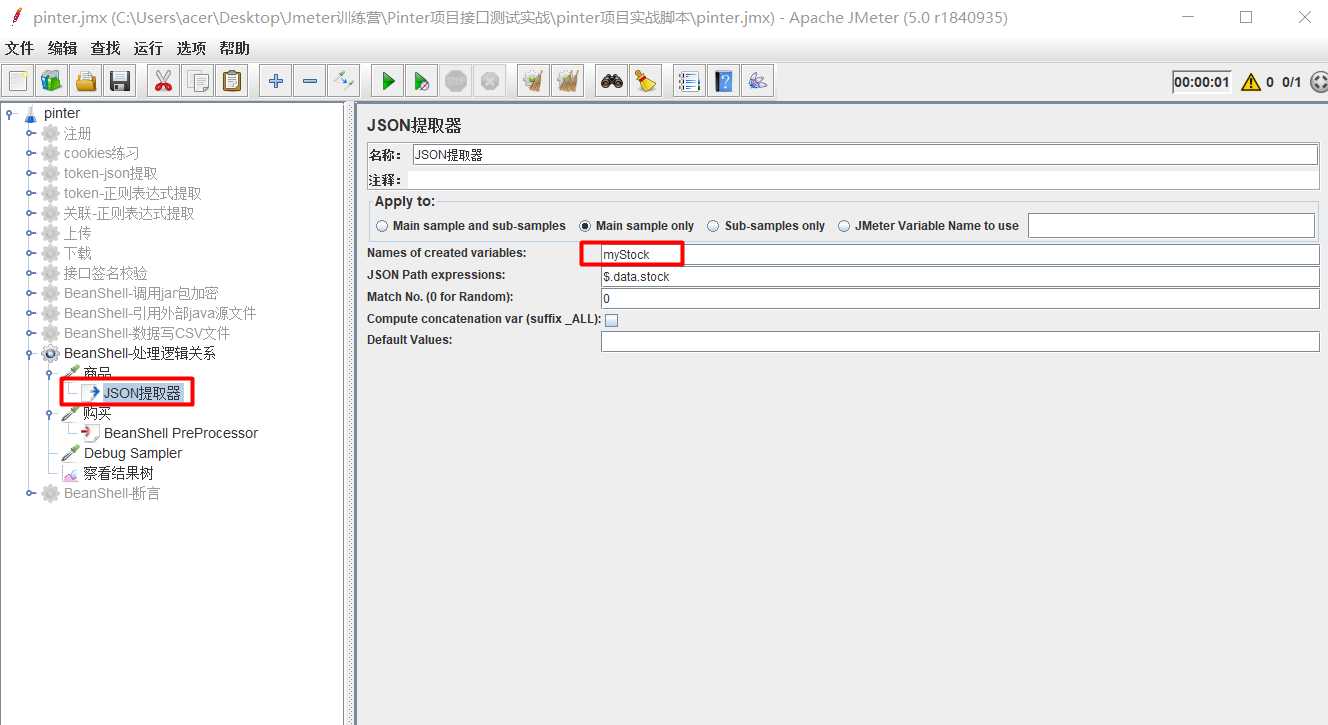Click Start no pauses icon

pyautogui.click(x=422, y=81)
